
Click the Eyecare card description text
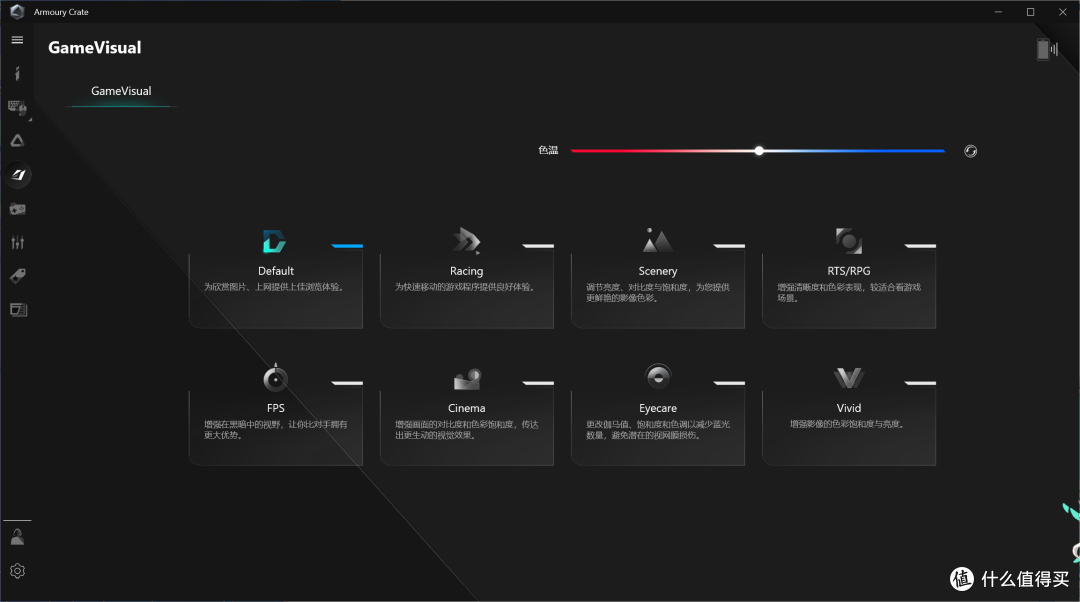pos(658,430)
